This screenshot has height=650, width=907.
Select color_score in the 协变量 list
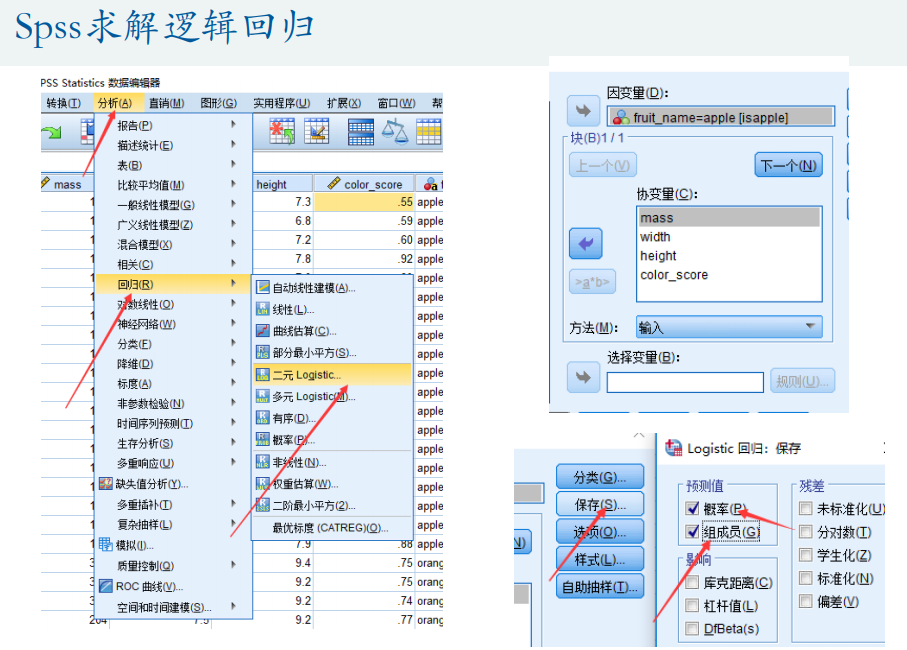click(x=729, y=275)
